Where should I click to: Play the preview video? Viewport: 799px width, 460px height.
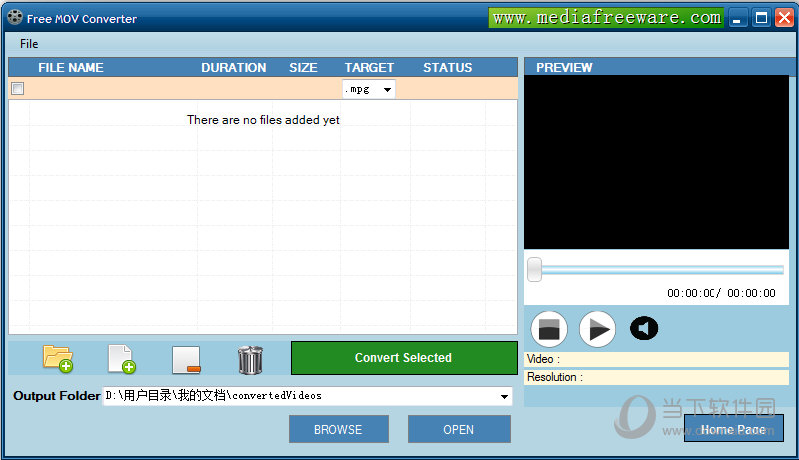coord(597,329)
